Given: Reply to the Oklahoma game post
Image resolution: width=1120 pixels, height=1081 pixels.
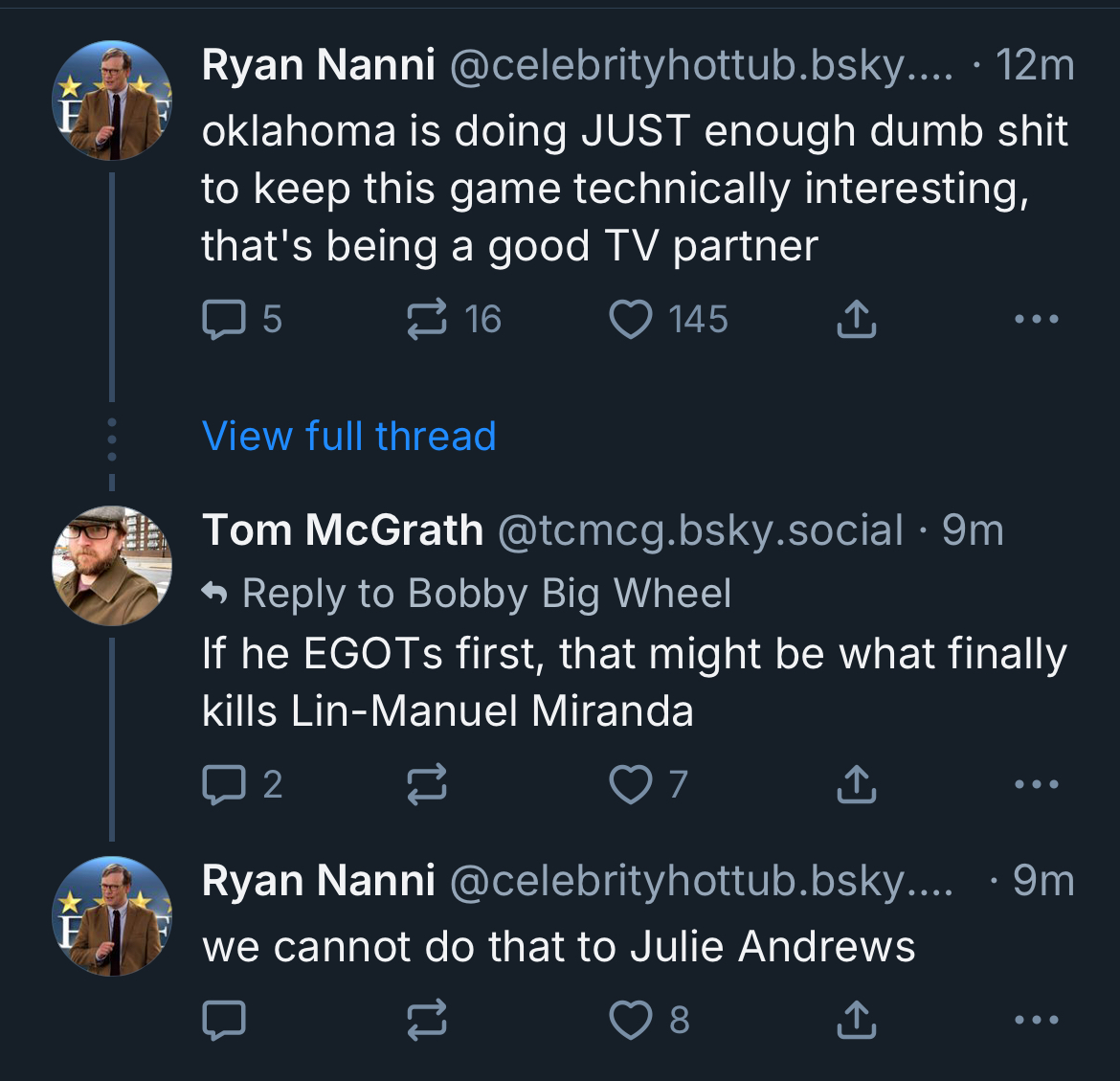Looking at the screenshot, I should [x=224, y=320].
